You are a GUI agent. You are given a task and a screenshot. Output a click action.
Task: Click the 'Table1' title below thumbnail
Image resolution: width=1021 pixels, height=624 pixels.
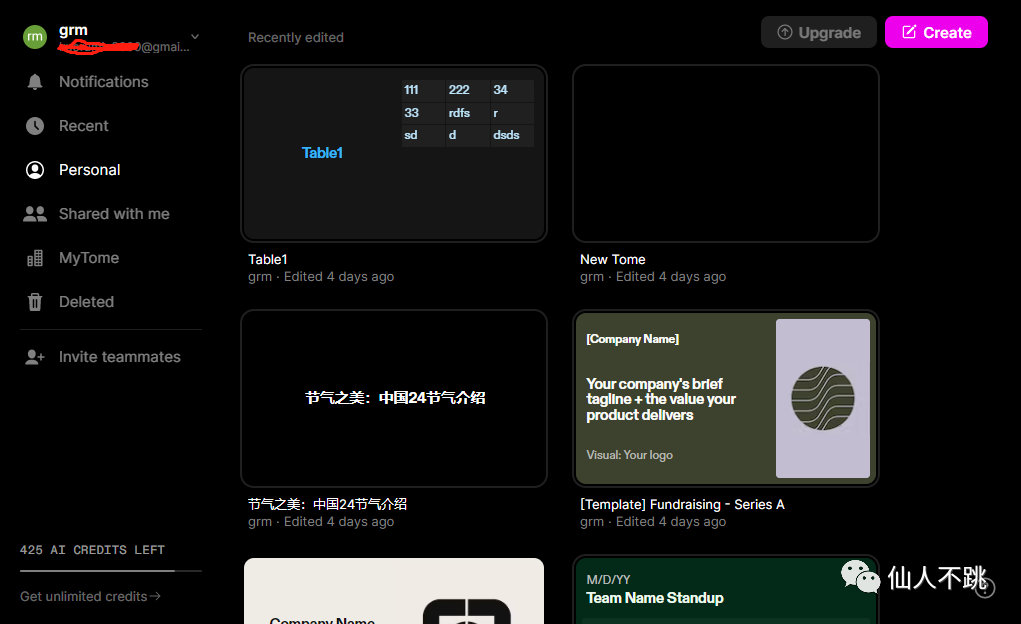tap(268, 259)
